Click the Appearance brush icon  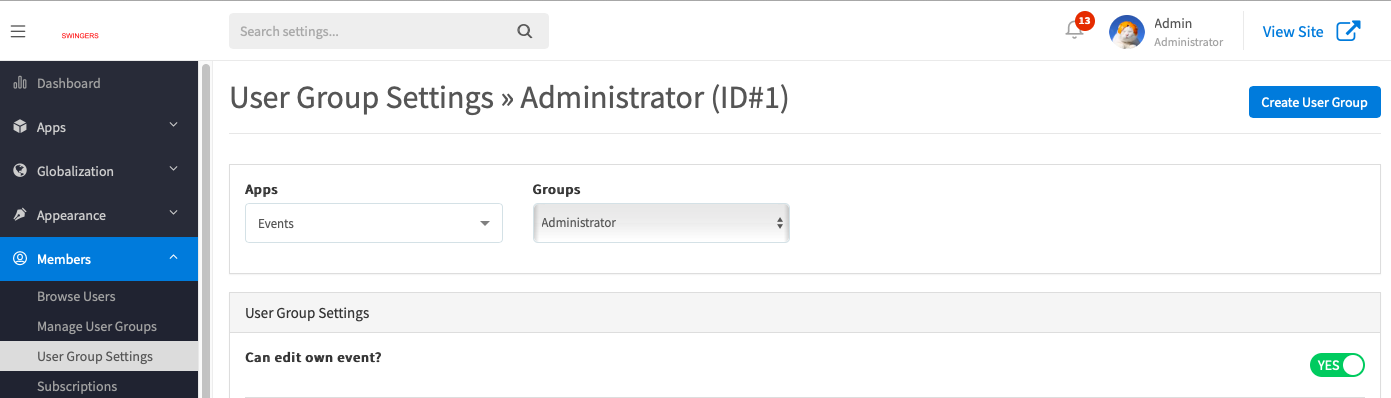[20, 215]
